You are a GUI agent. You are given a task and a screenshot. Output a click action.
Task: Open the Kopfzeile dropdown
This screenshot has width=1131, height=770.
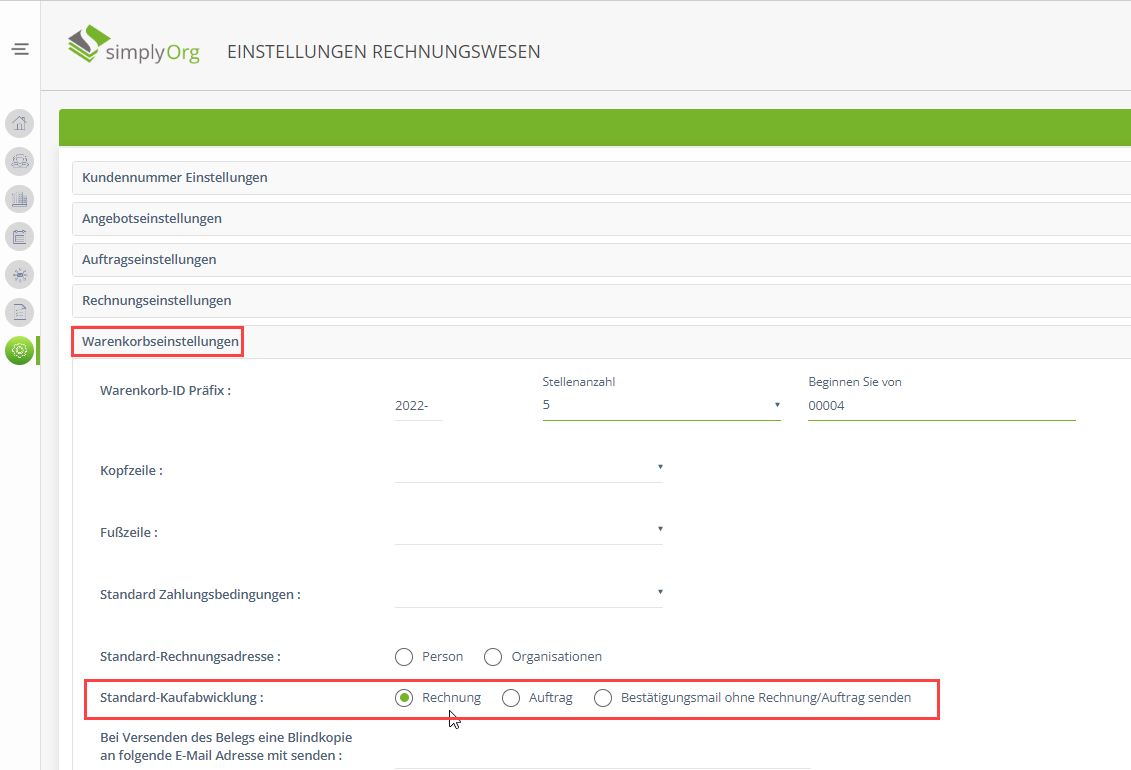point(528,468)
